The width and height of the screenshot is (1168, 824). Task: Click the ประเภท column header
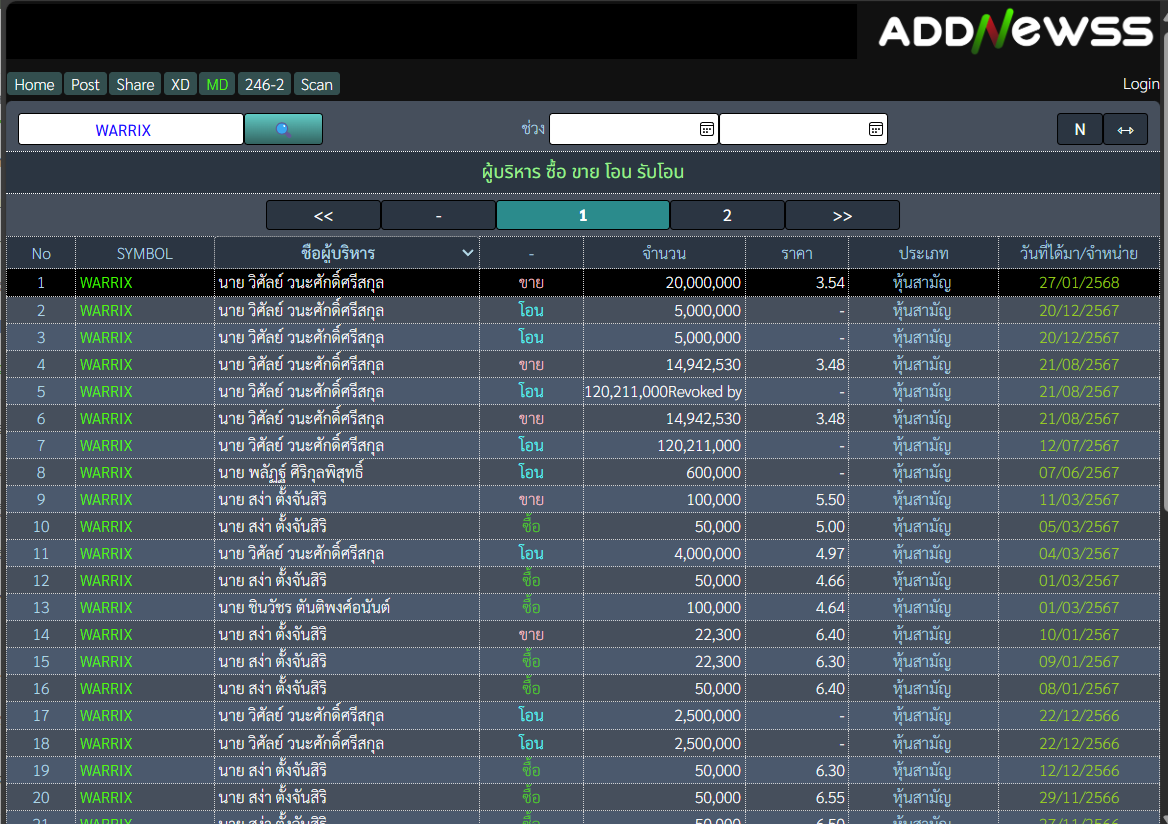pos(924,253)
